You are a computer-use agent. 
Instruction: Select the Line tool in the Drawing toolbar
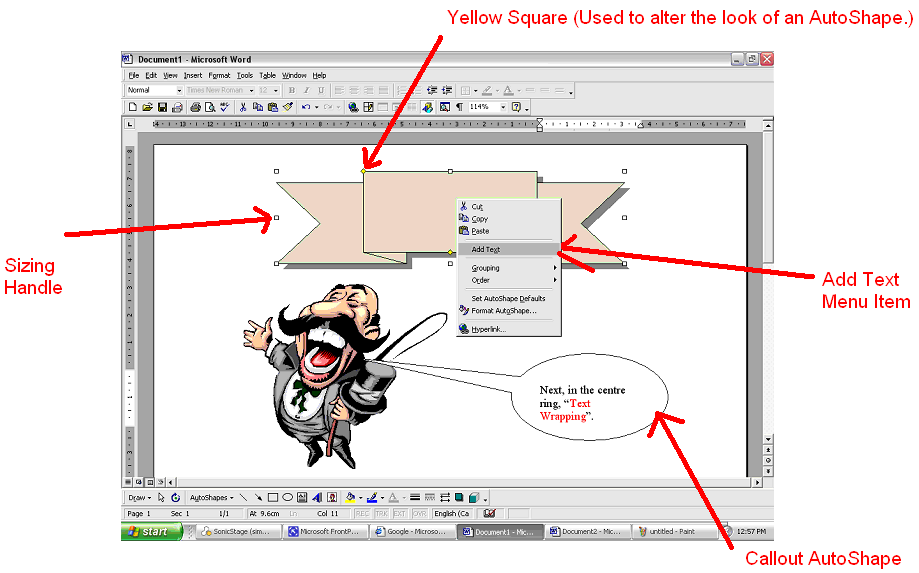(x=243, y=497)
